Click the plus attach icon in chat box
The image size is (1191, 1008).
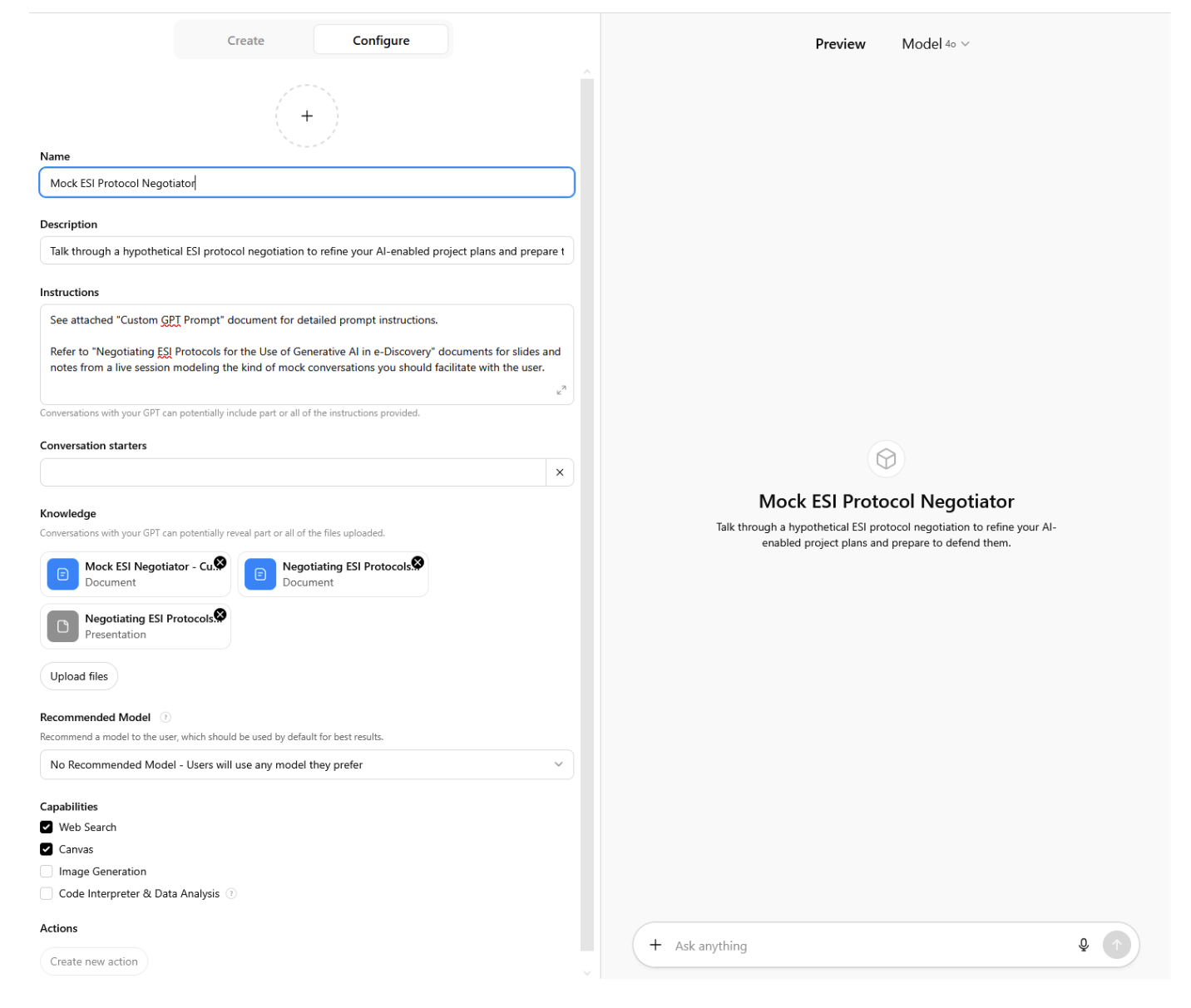655,945
